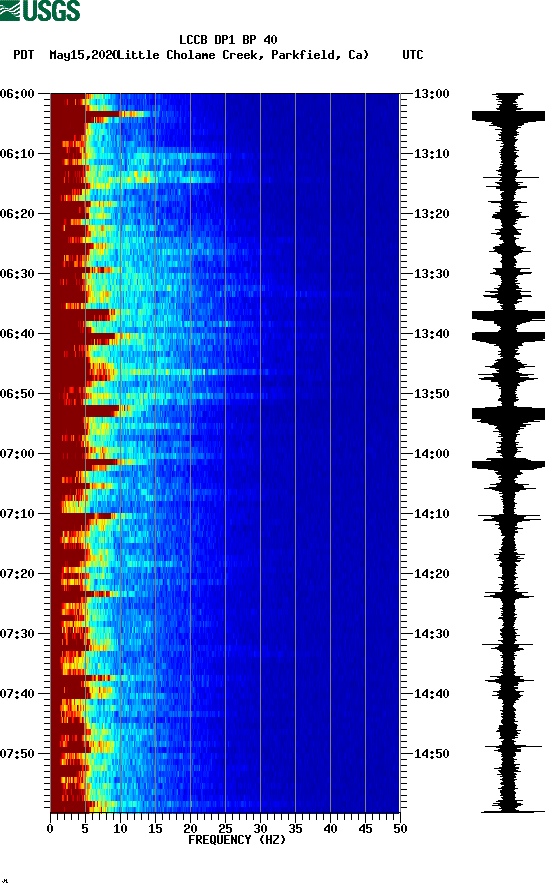Viewport: 552px width, 892px height.
Task: Click the USGS logo
Action: 40,11
